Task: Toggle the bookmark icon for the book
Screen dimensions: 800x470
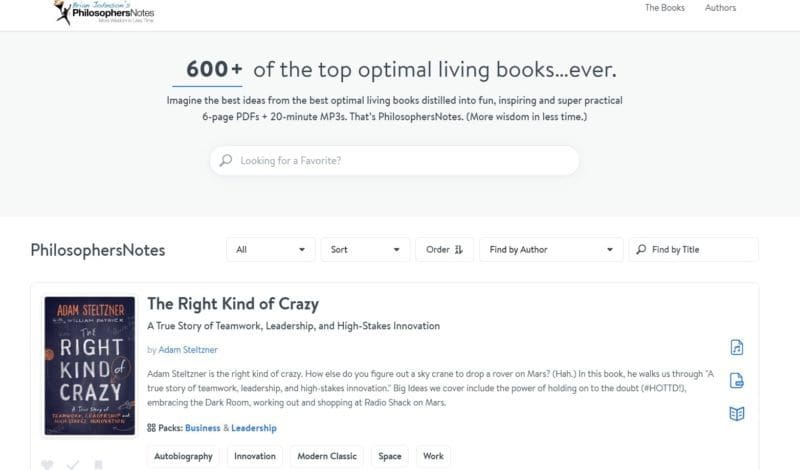Action: 98,465
